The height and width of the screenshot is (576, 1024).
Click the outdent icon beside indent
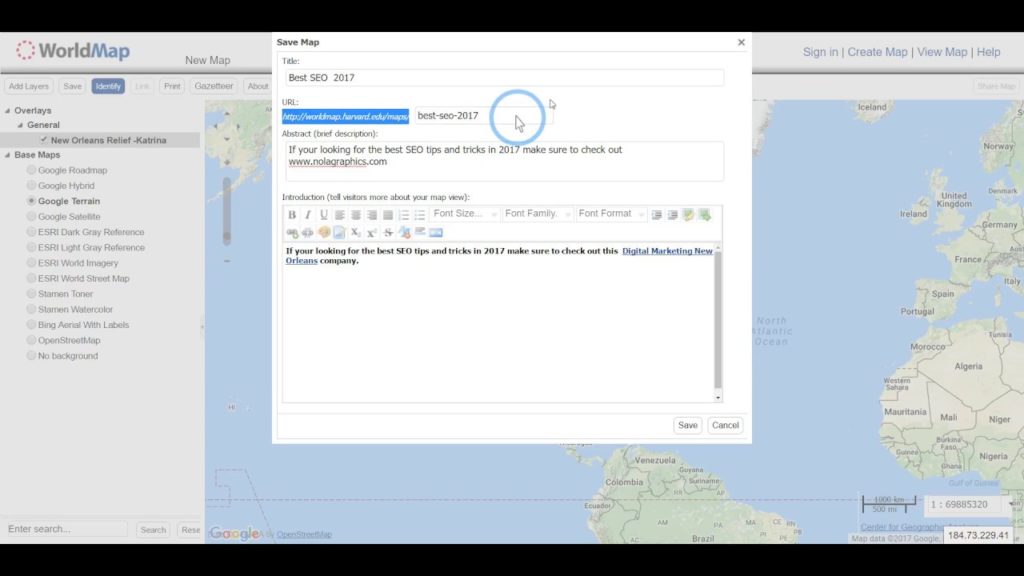point(673,214)
